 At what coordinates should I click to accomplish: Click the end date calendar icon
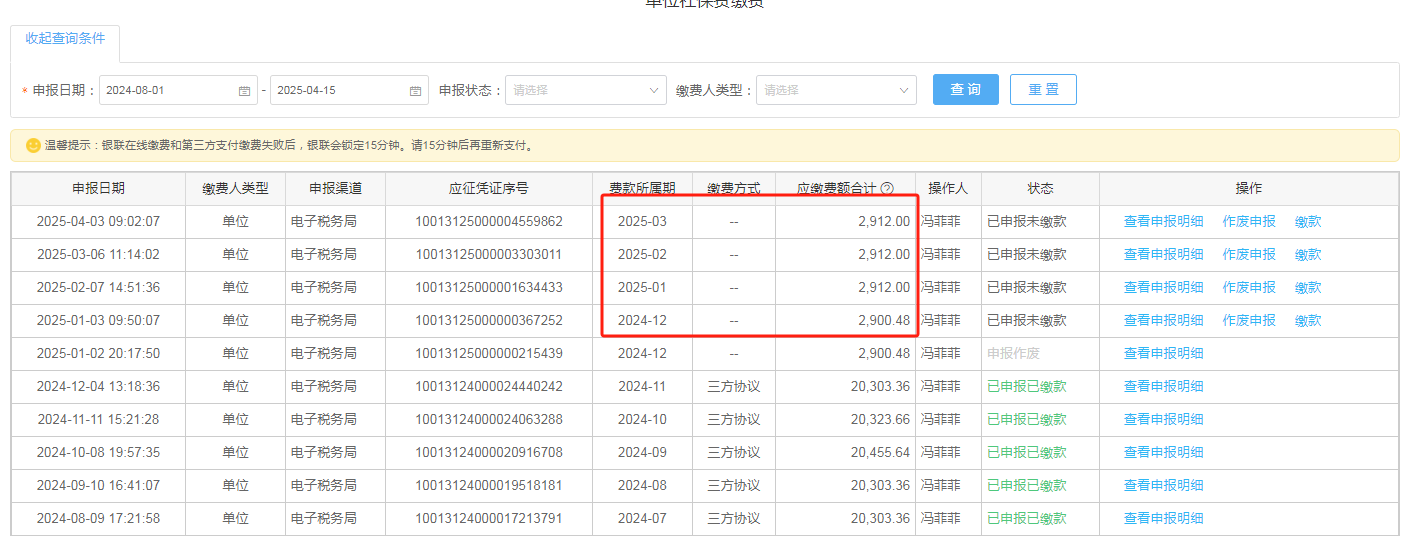(415, 91)
